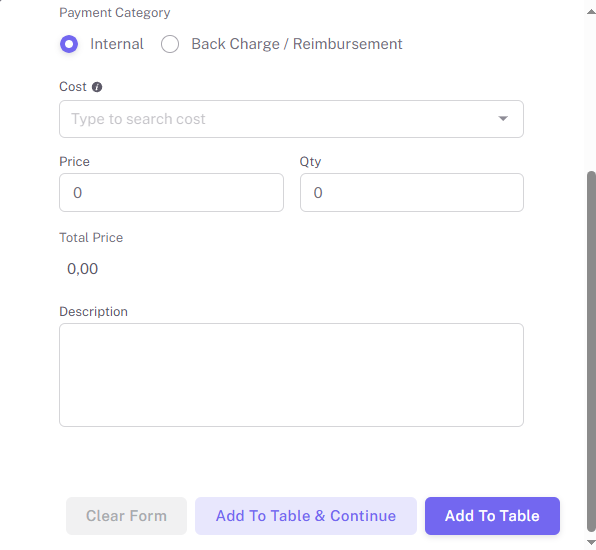Image resolution: width=596 pixels, height=550 pixels.
Task: Click into the Price input field
Action: (x=171, y=193)
